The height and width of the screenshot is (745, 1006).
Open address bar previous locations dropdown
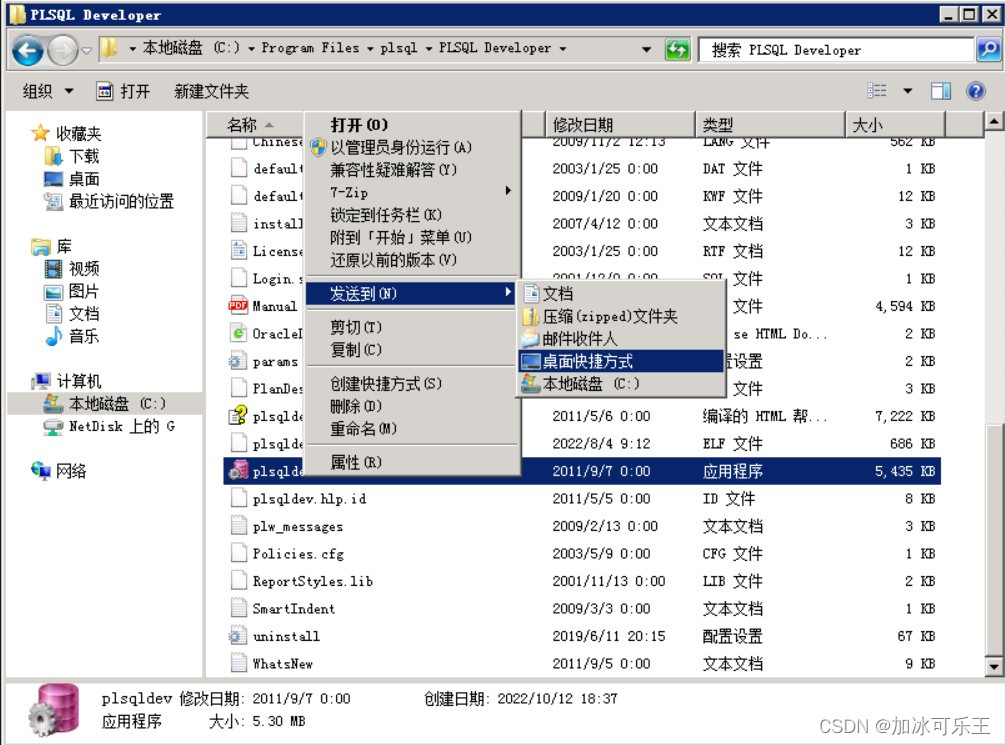click(x=646, y=49)
